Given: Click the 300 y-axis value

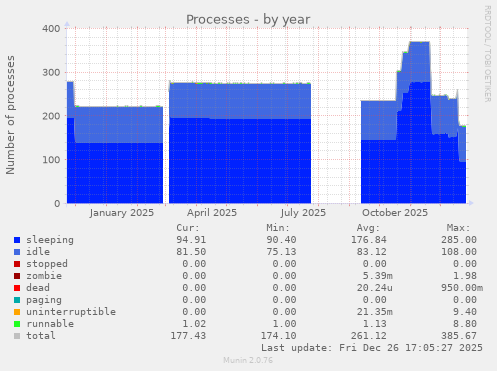Looking at the screenshot, I should (51, 72).
